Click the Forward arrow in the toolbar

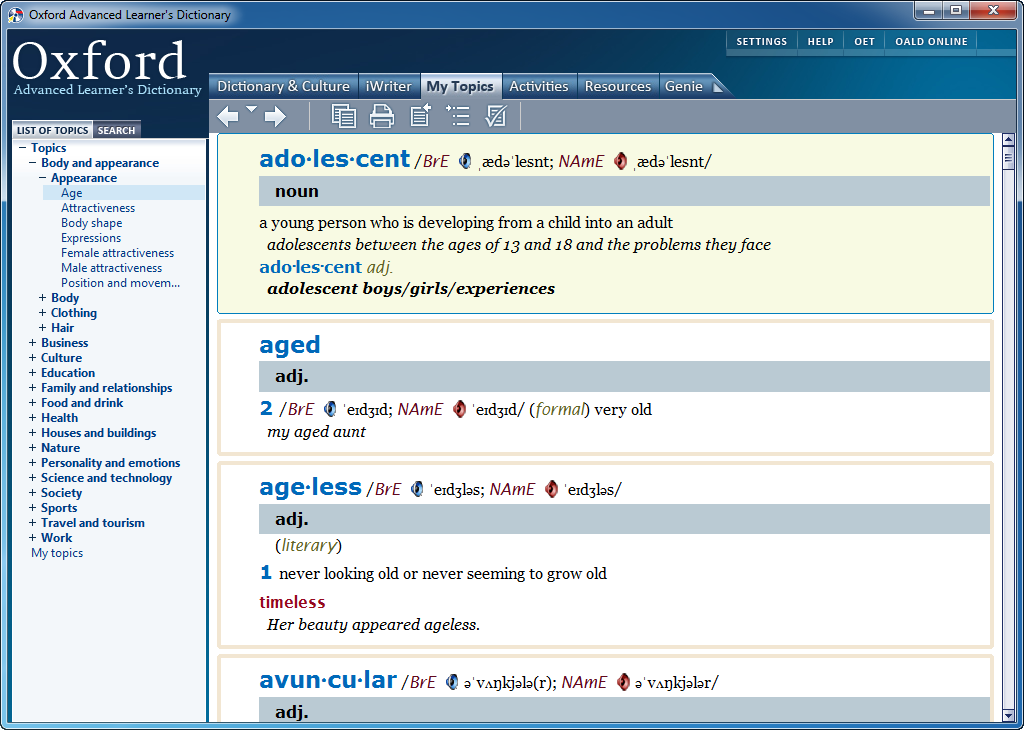click(x=275, y=117)
